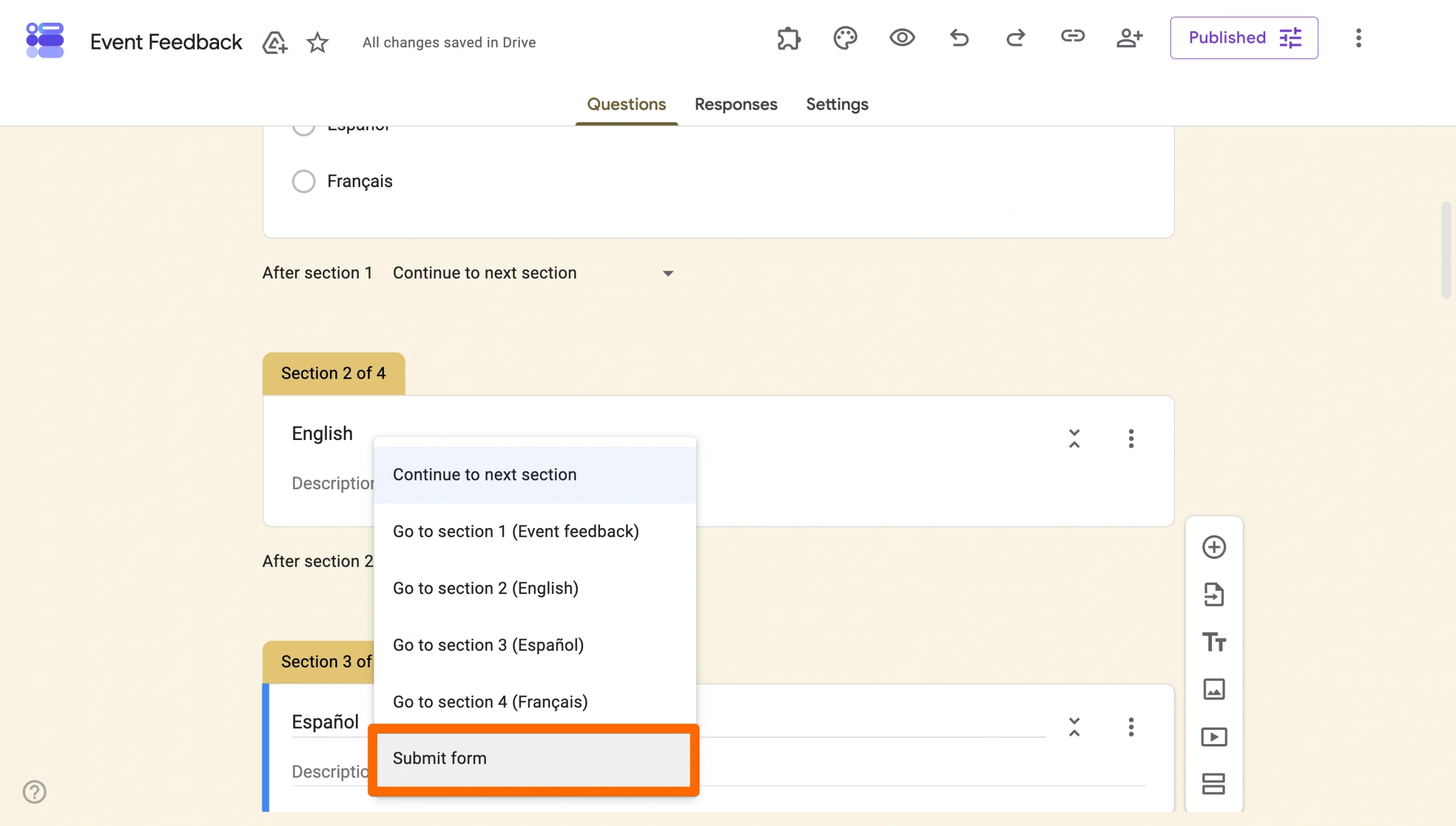Choose Go to section 1 (Event feedback)
Viewport: 1456px width, 826px height.
tap(535, 532)
